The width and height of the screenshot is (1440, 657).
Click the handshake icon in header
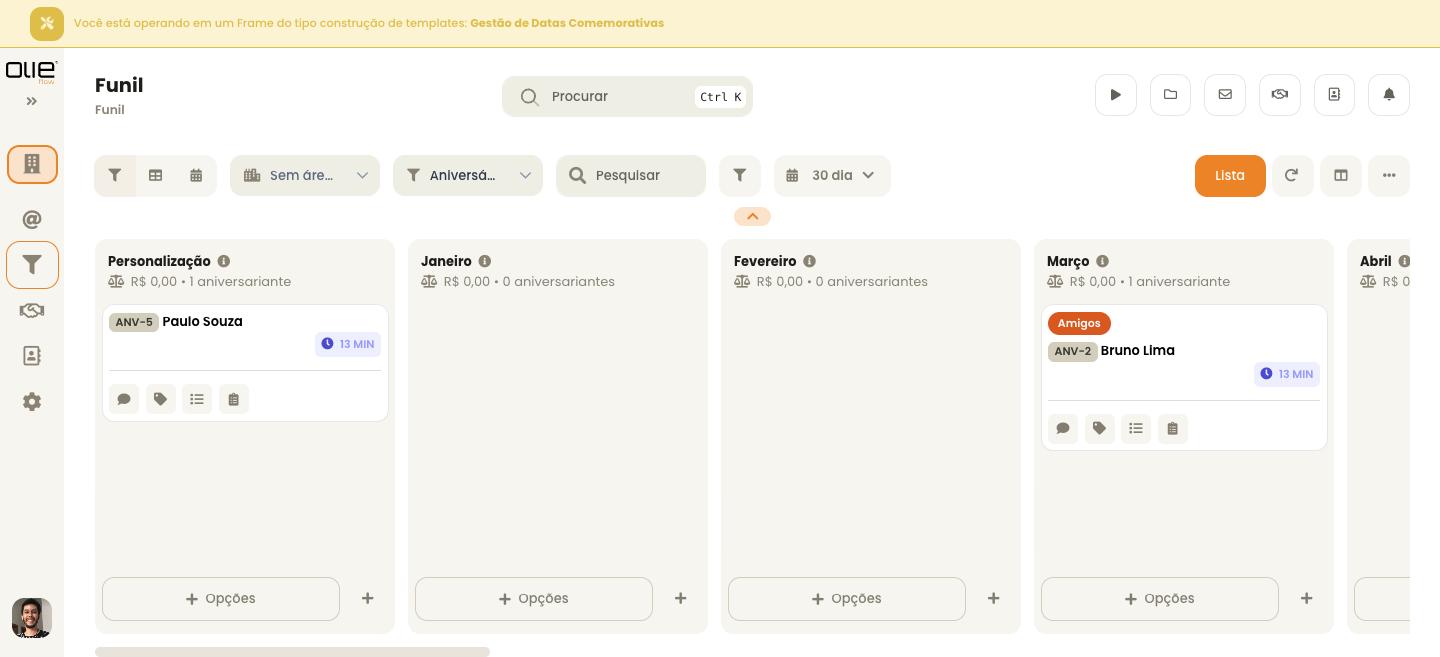(1280, 95)
